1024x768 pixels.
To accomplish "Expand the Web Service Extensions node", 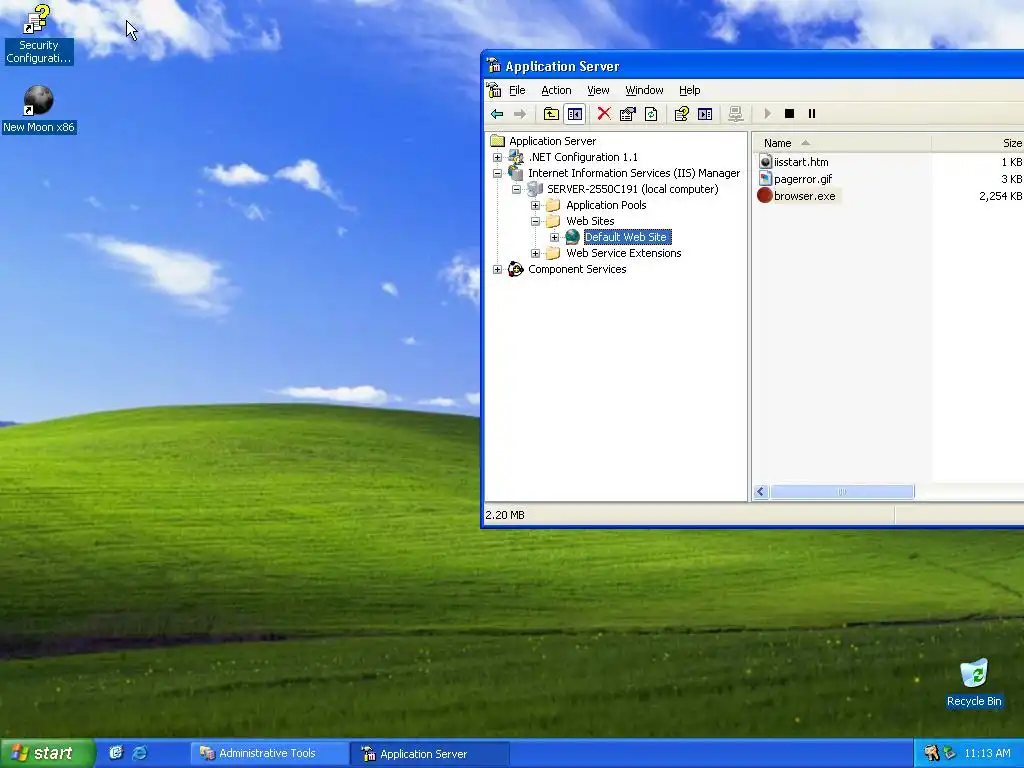I will point(536,253).
